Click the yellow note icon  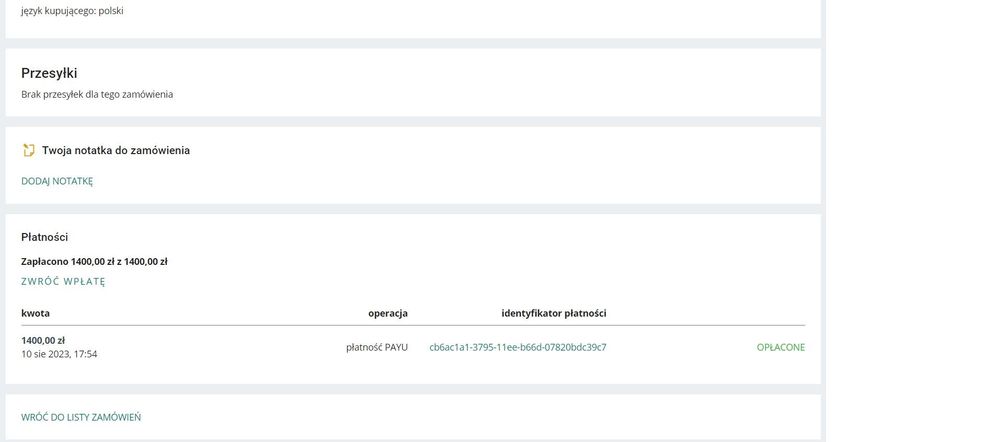[x=28, y=151]
